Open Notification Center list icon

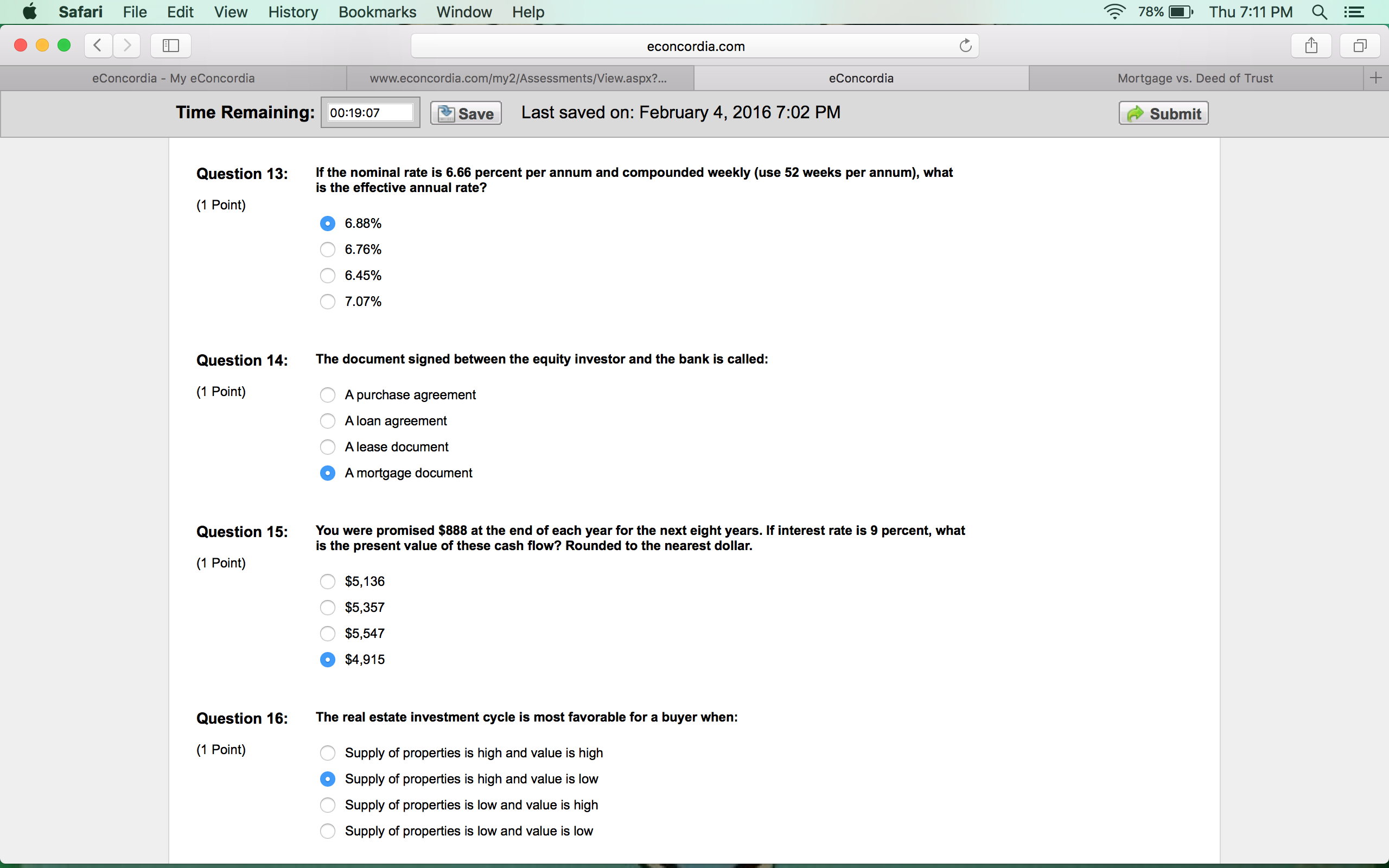(x=1354, y=12)
